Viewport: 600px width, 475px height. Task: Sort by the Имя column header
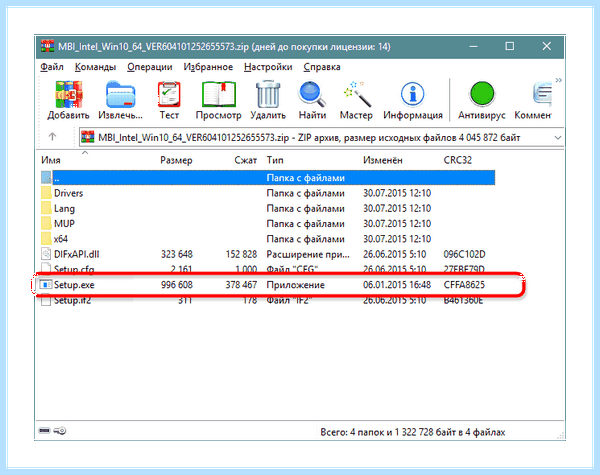(x=51, y=160)
